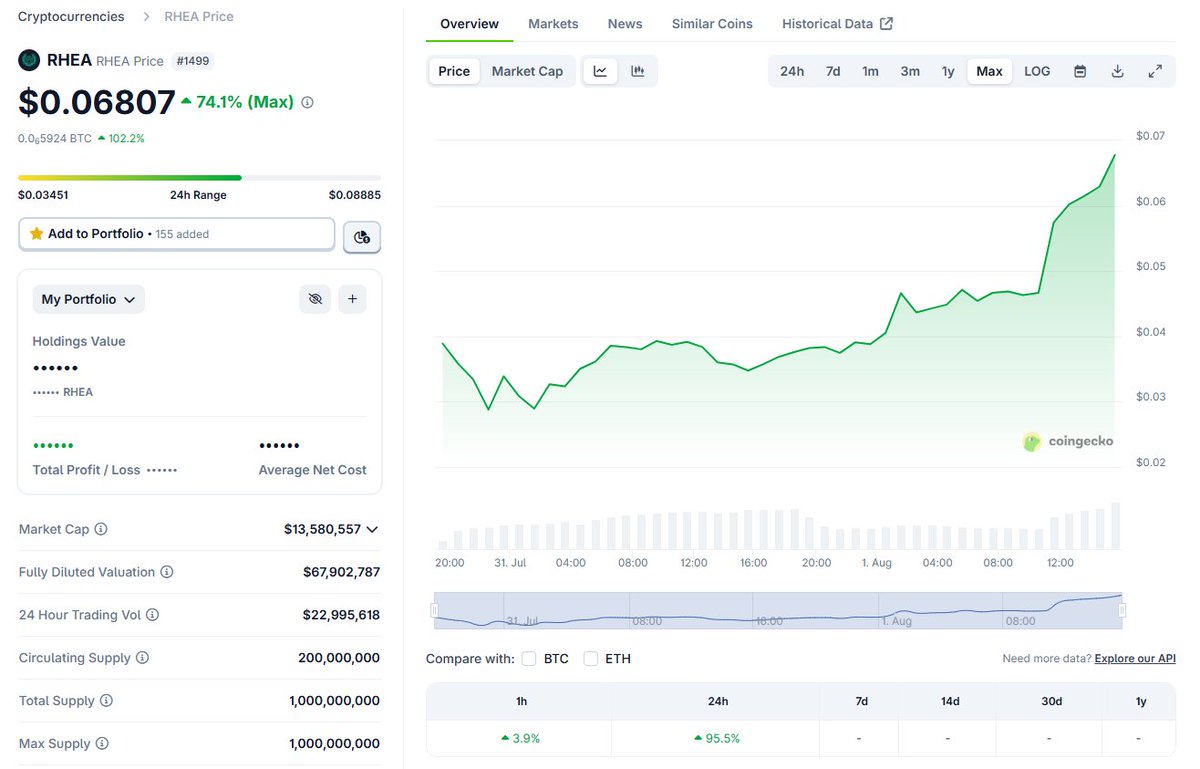Download chart data via download icon

pos(1118,71)
